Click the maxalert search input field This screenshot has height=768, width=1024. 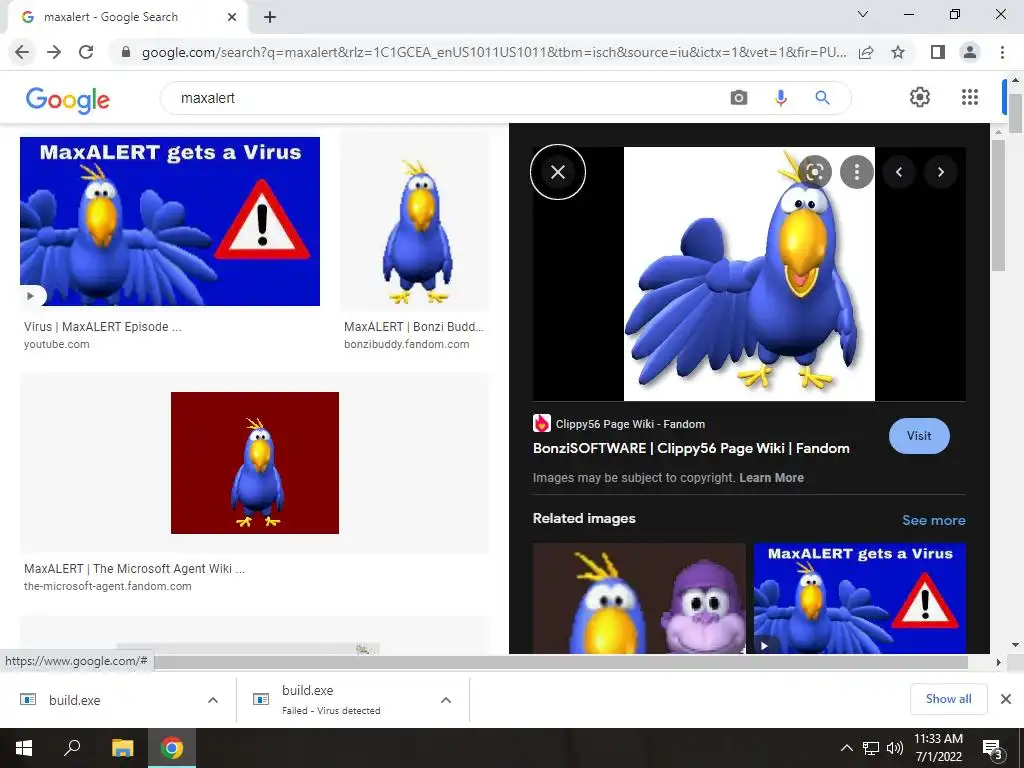point(444,98)
